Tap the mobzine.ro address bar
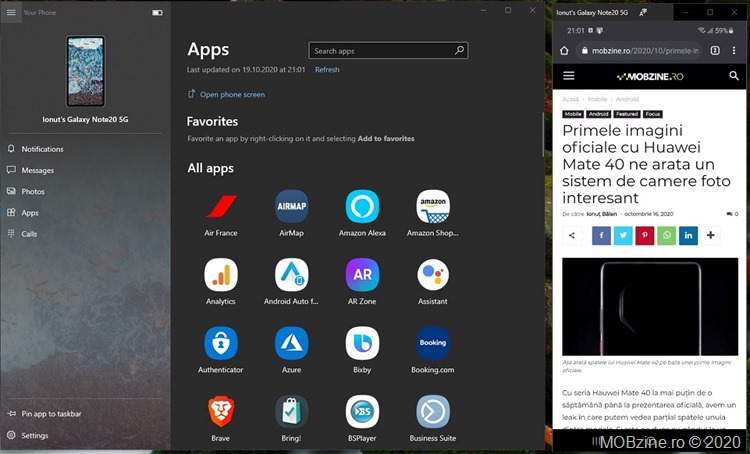Image resolution: width=750 pixels, height=454 pixels. [639, 51]
